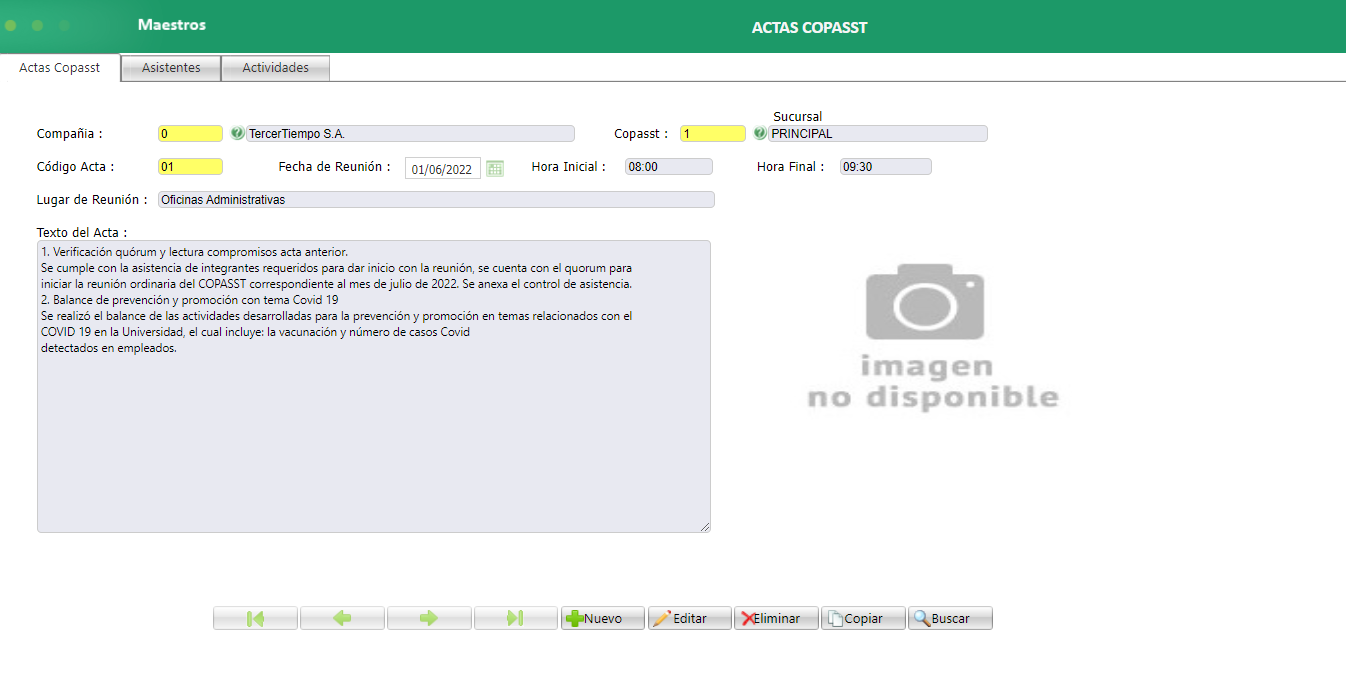Open the Actividades tab
Screen dimensions: 1346x673
tap(275, 67)
